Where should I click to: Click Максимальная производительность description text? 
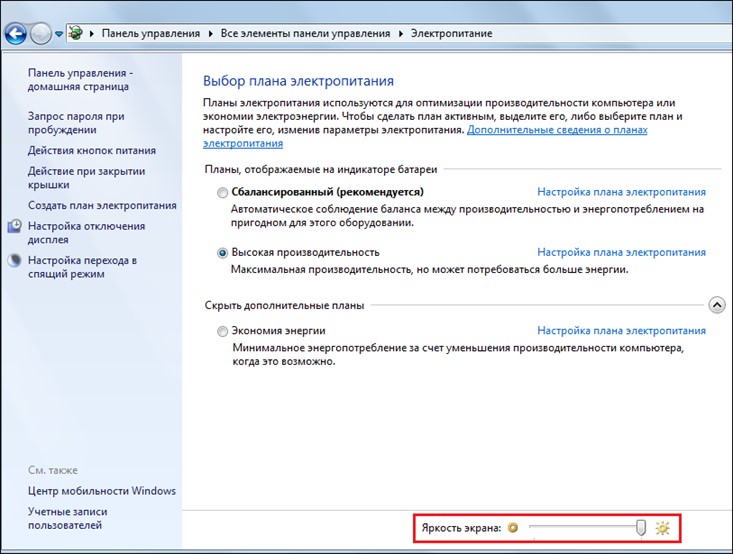click(x=430, y=270)
